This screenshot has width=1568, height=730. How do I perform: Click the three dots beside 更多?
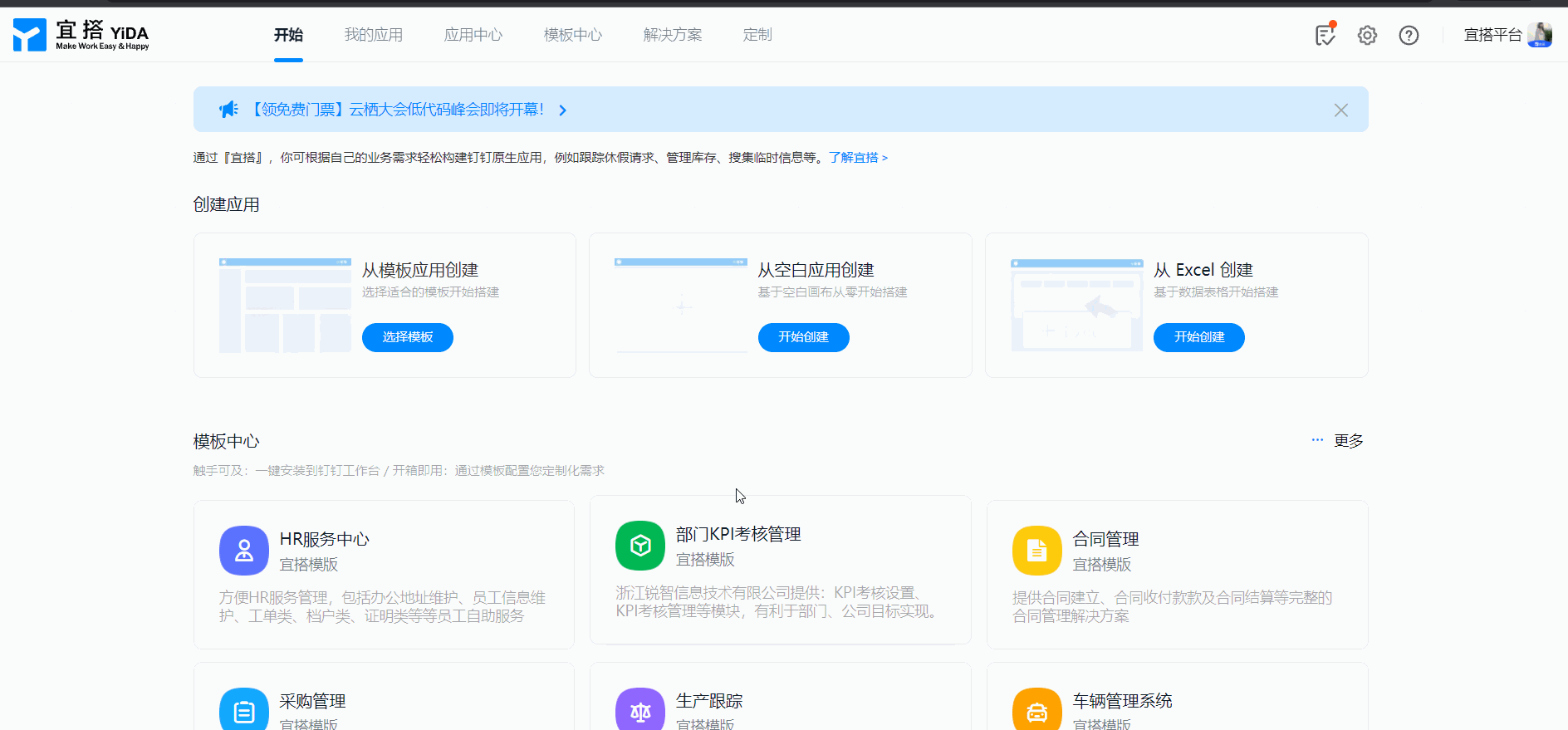pyautogui.click(x=1317, y=440)
